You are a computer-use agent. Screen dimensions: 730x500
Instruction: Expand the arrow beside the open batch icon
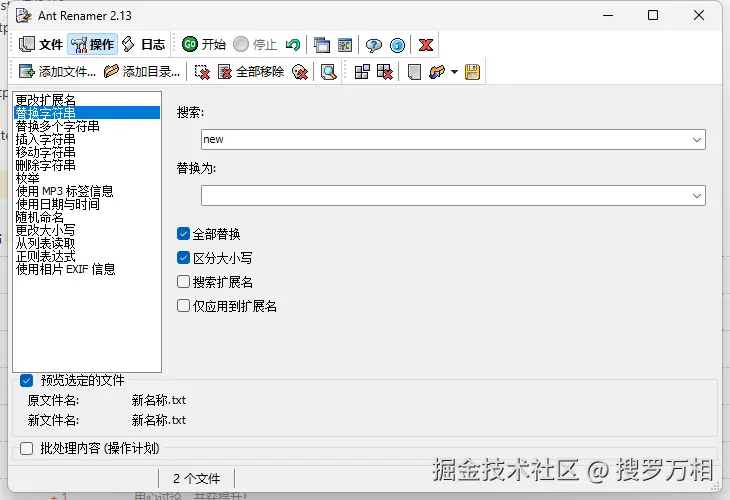454,72
